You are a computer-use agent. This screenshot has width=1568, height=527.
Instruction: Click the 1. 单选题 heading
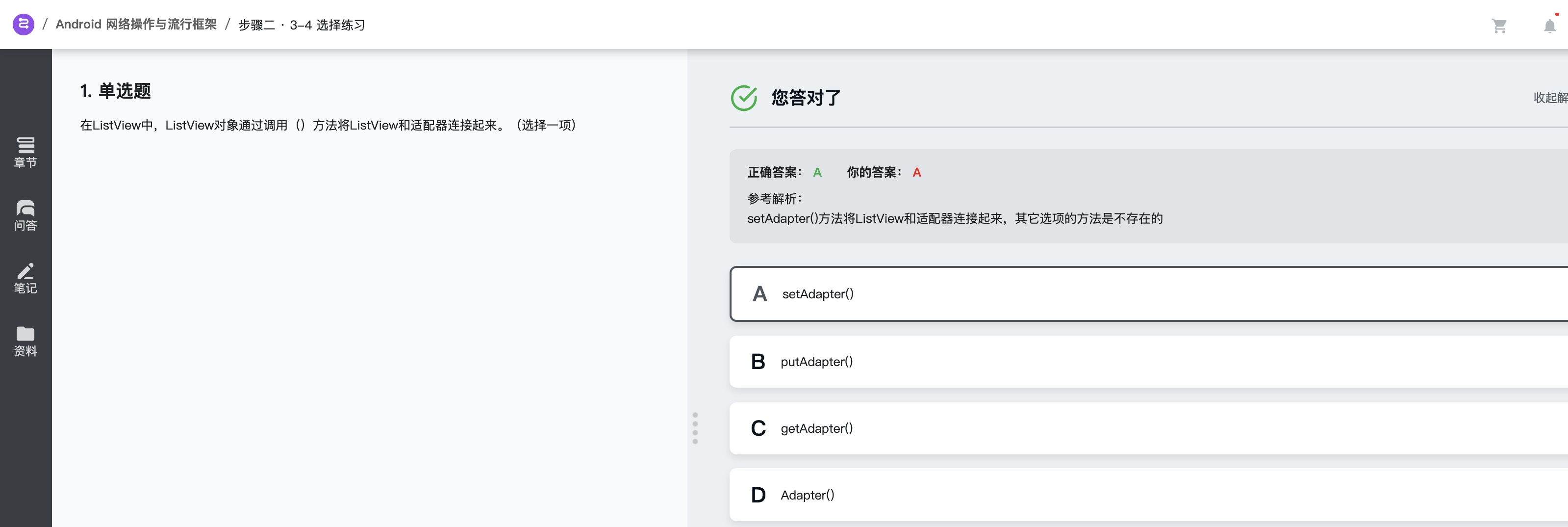pyautogui.click(x=116, y=91)
